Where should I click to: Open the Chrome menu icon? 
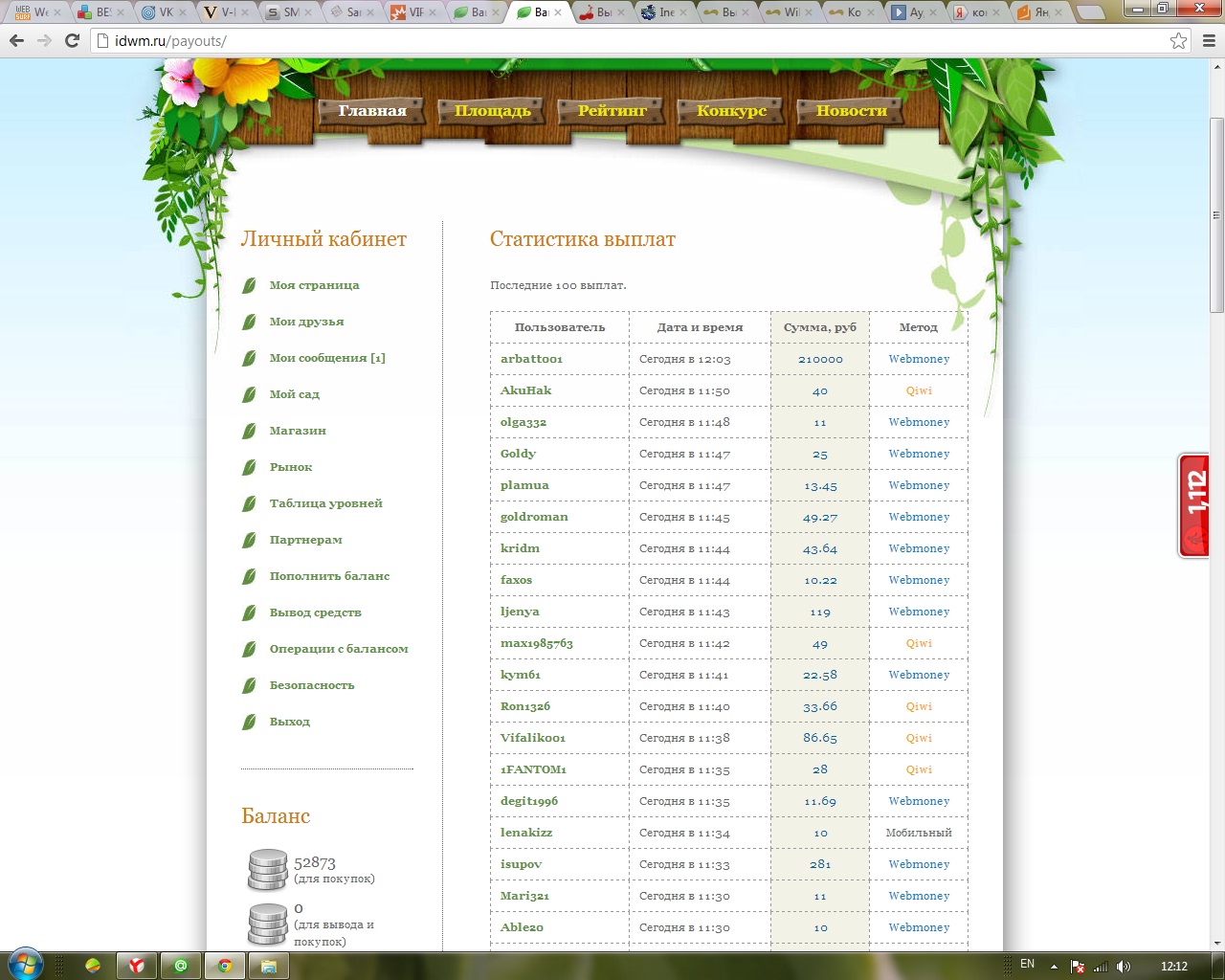pos(1208,40)
